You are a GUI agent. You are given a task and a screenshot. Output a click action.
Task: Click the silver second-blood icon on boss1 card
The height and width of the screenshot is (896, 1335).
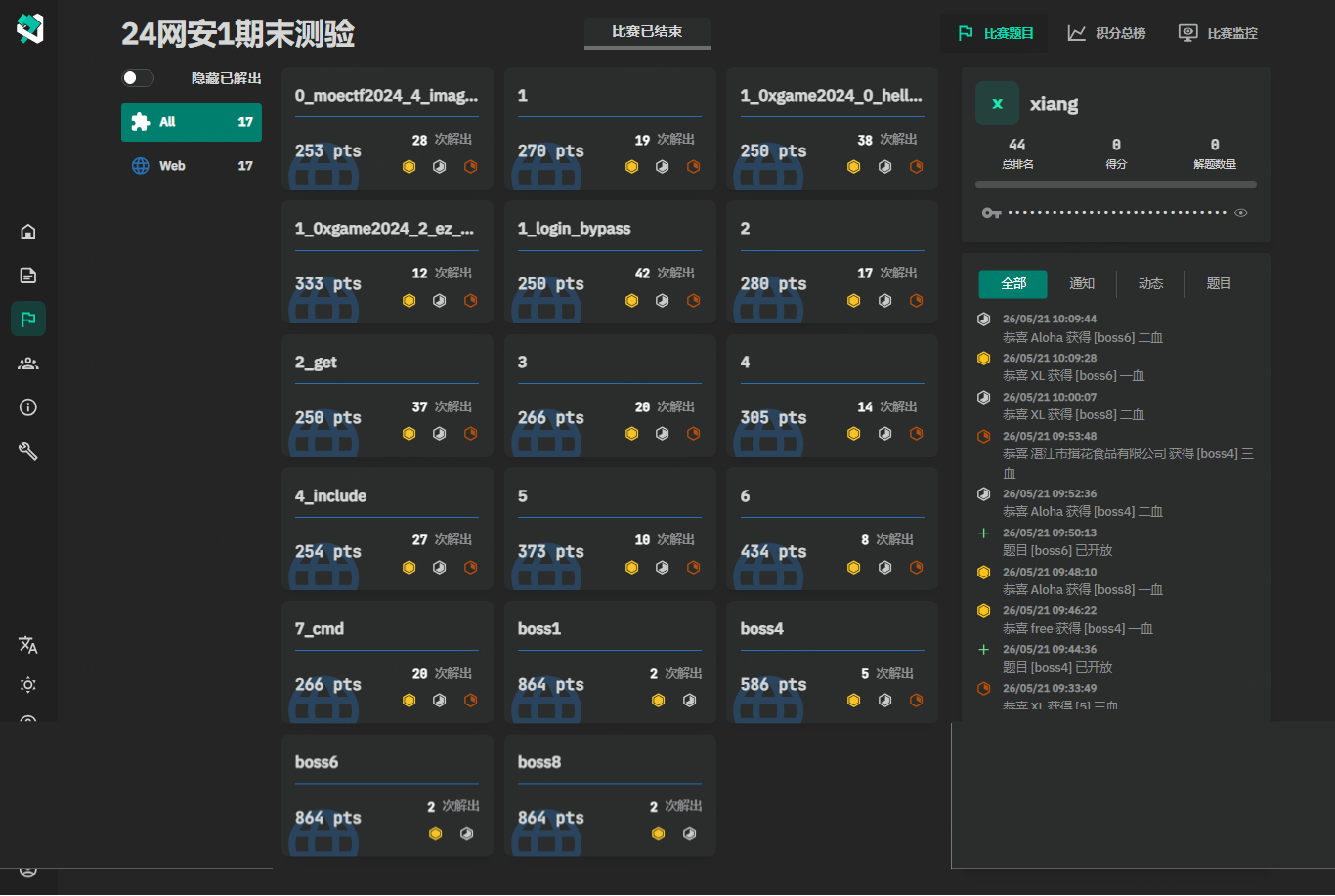pyautogui.click(x=690, y=700)
